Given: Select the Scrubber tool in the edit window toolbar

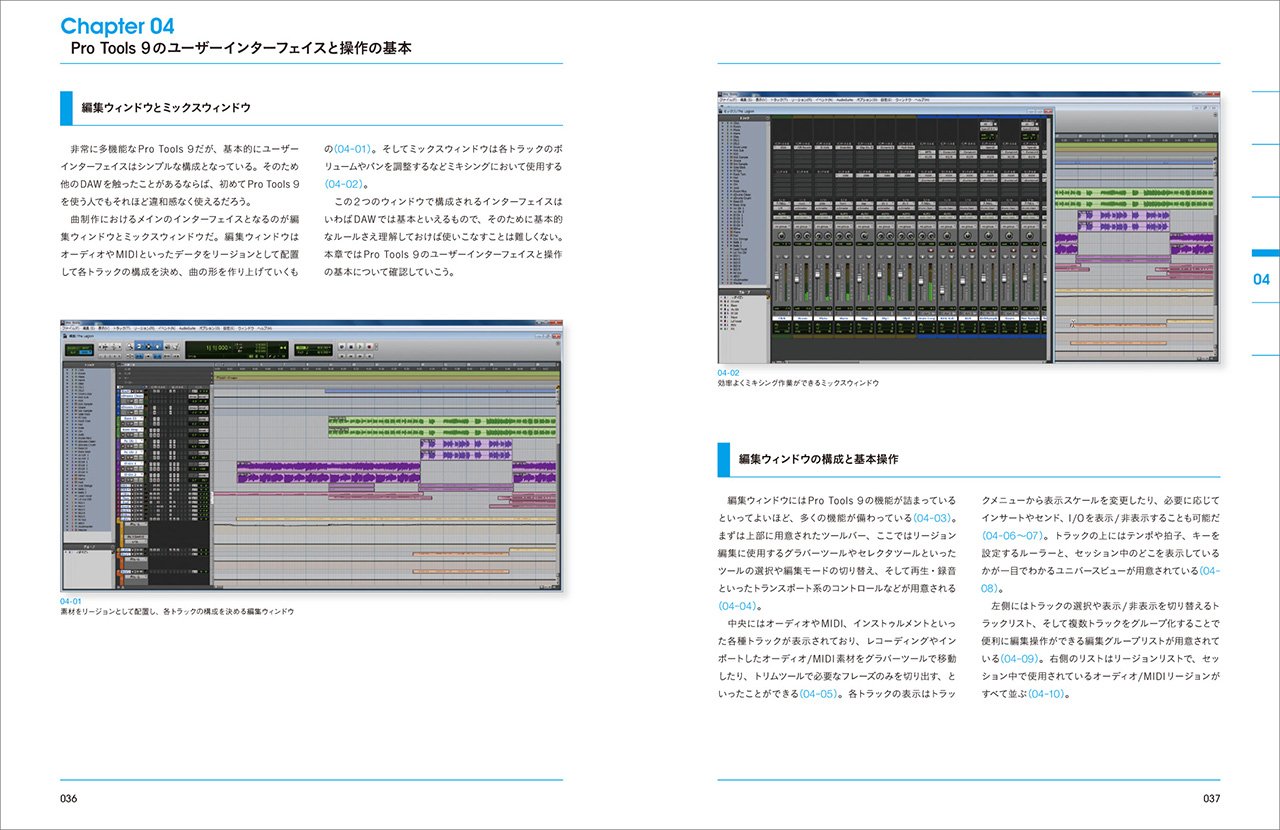Looking at the screenshot, I should (167, 347).
